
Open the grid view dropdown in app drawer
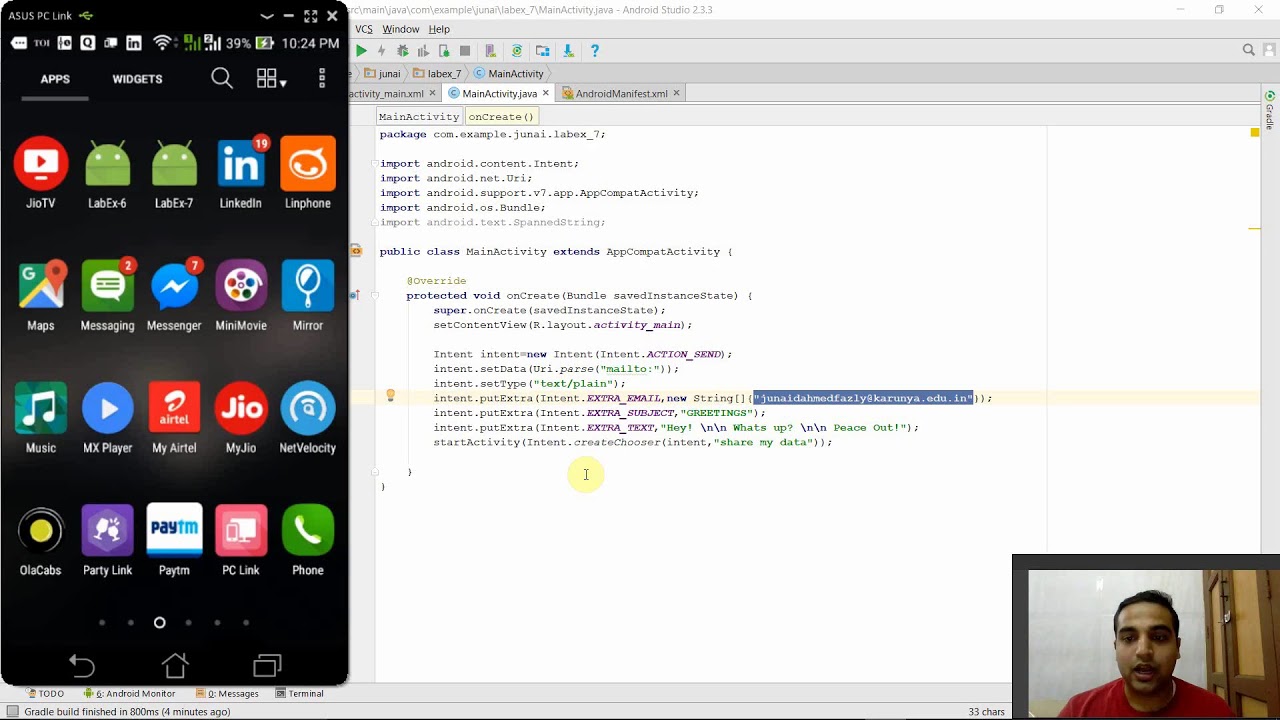[271, 79]
